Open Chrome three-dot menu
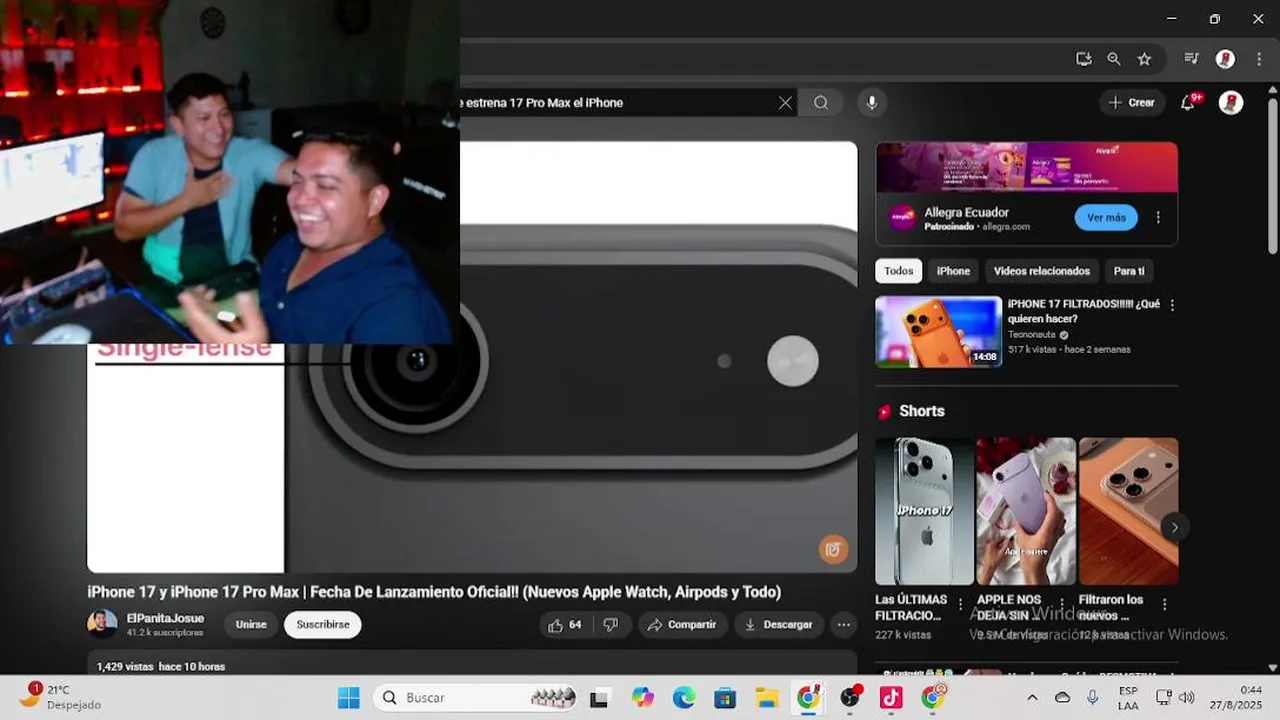Screen dimensions: 1280x720 coord(1259,59)
